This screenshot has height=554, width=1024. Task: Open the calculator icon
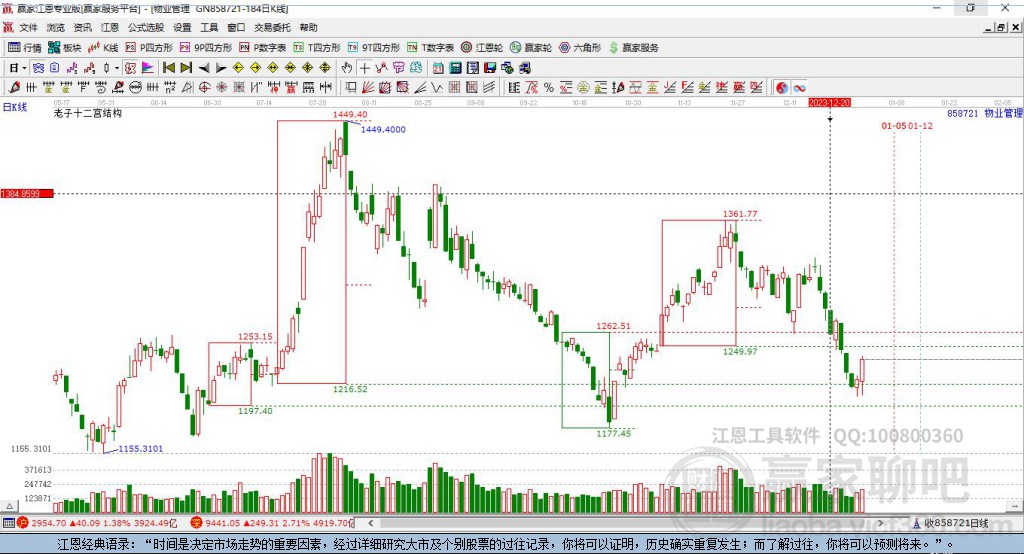tap(456, 68)
